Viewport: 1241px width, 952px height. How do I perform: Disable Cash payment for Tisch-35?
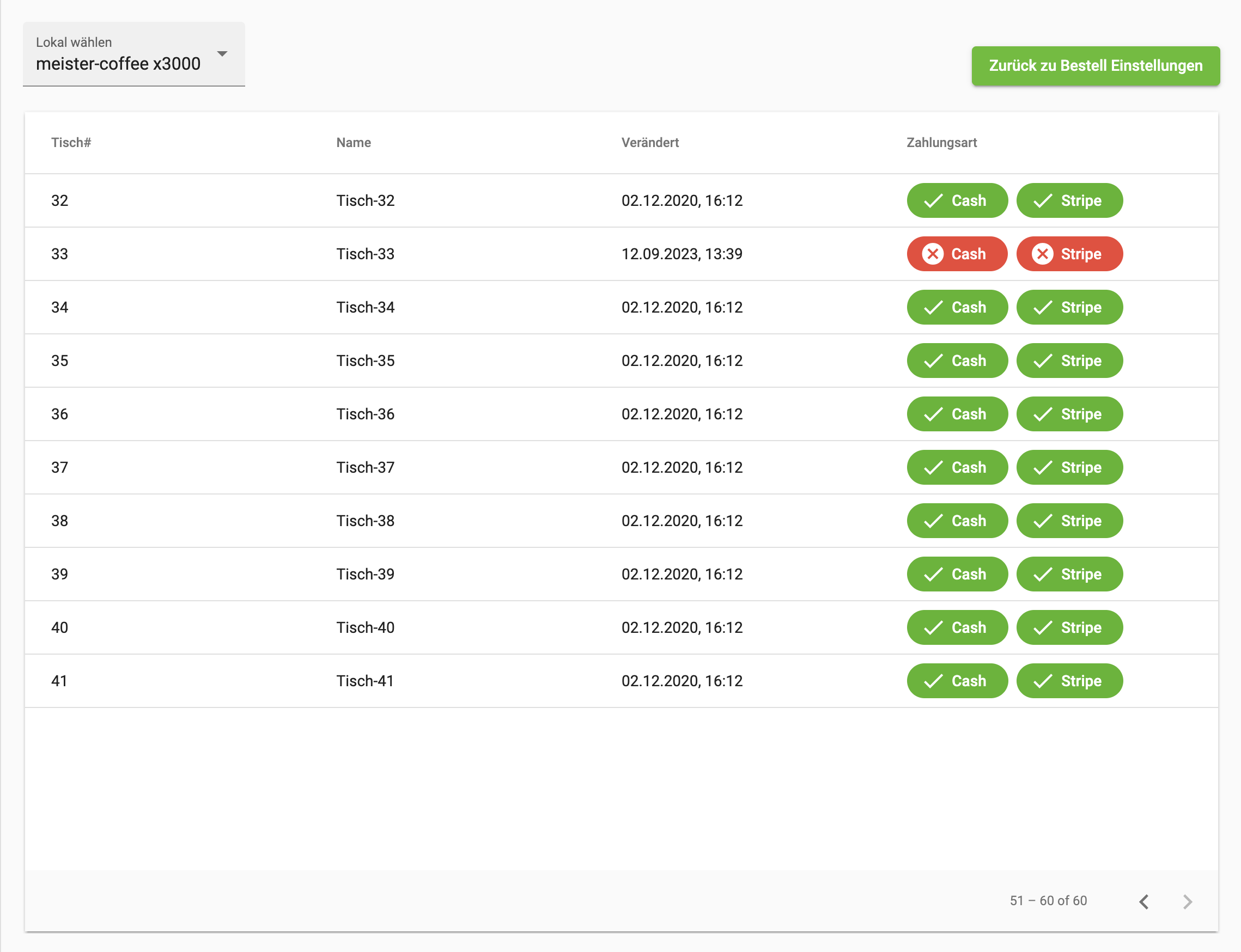[x=957, y=361]
